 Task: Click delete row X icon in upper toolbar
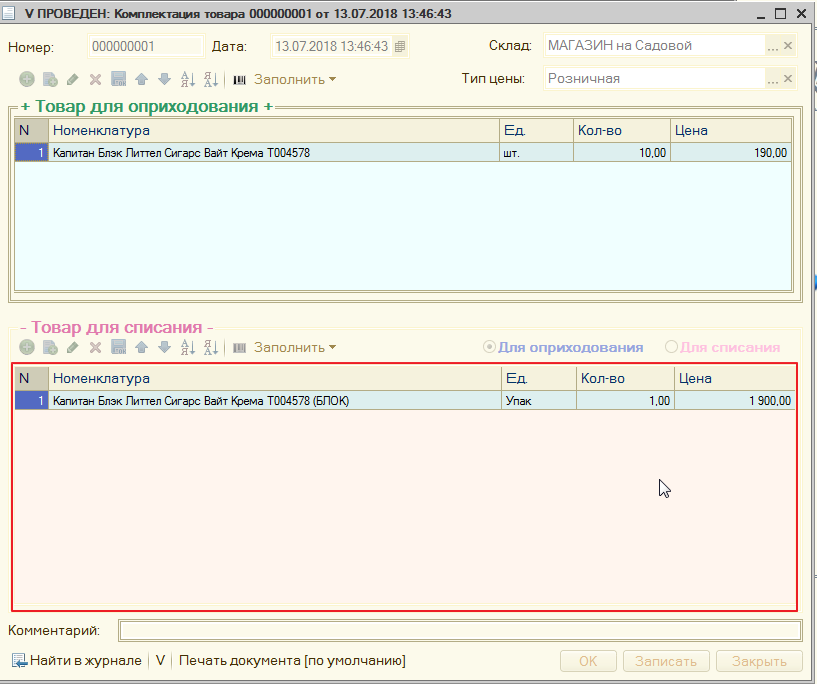[x=95, y=79]
